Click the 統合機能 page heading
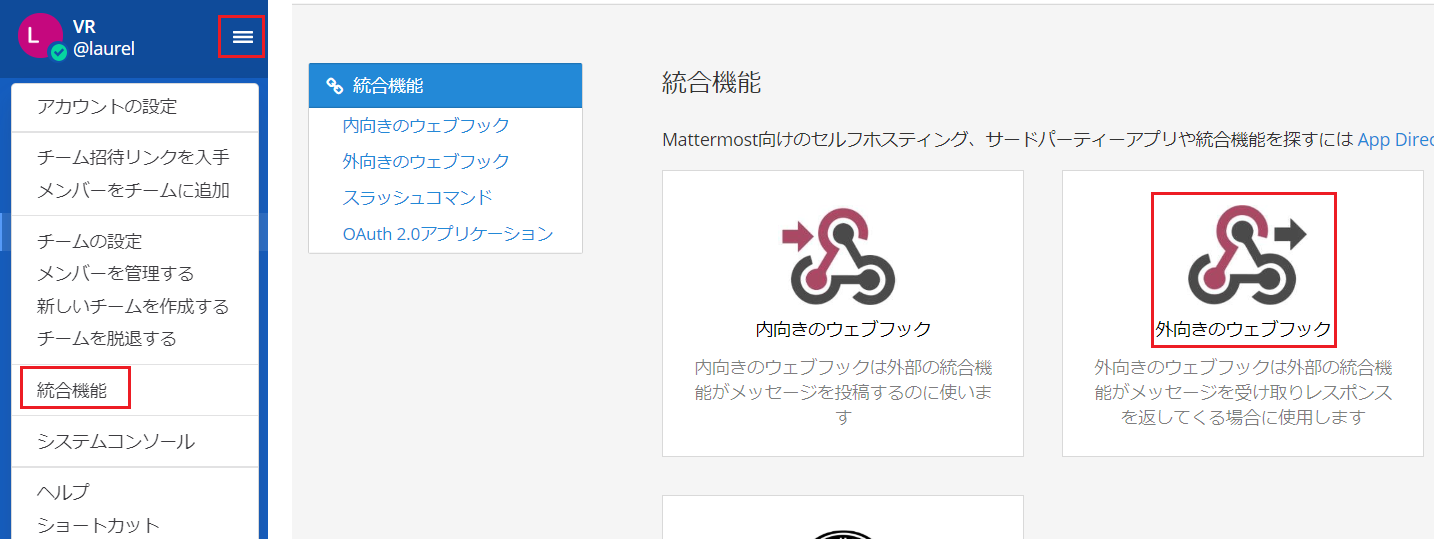 [x=711, y=83]
